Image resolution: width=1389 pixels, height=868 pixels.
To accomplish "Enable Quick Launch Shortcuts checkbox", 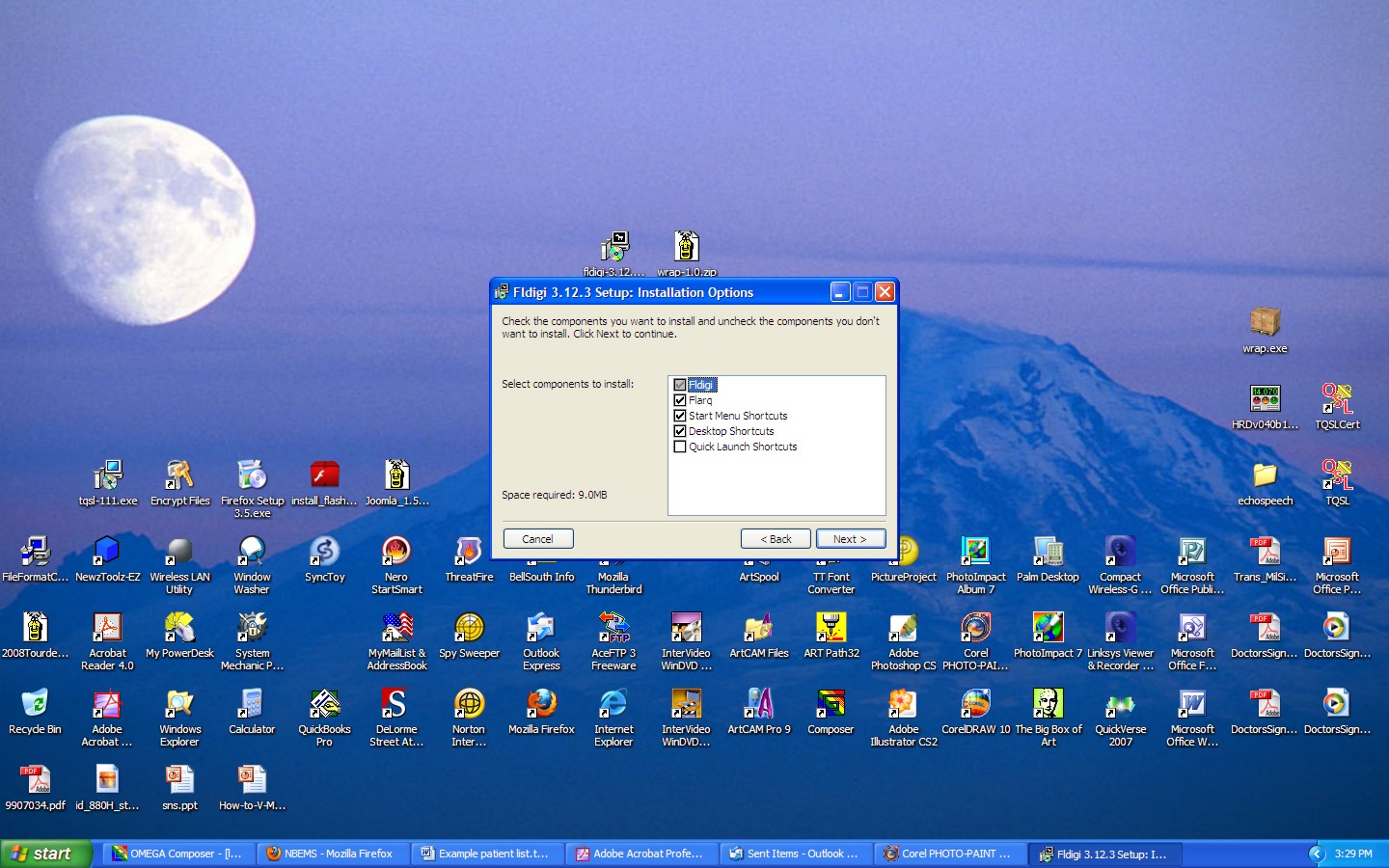I will (x=680, y=447).
